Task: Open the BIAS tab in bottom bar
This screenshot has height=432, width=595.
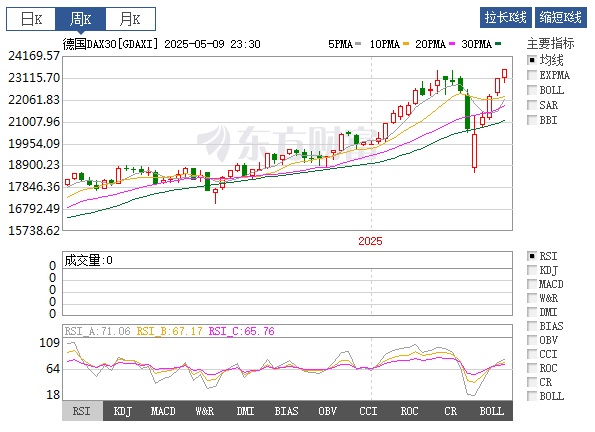Action: [286, 411]
